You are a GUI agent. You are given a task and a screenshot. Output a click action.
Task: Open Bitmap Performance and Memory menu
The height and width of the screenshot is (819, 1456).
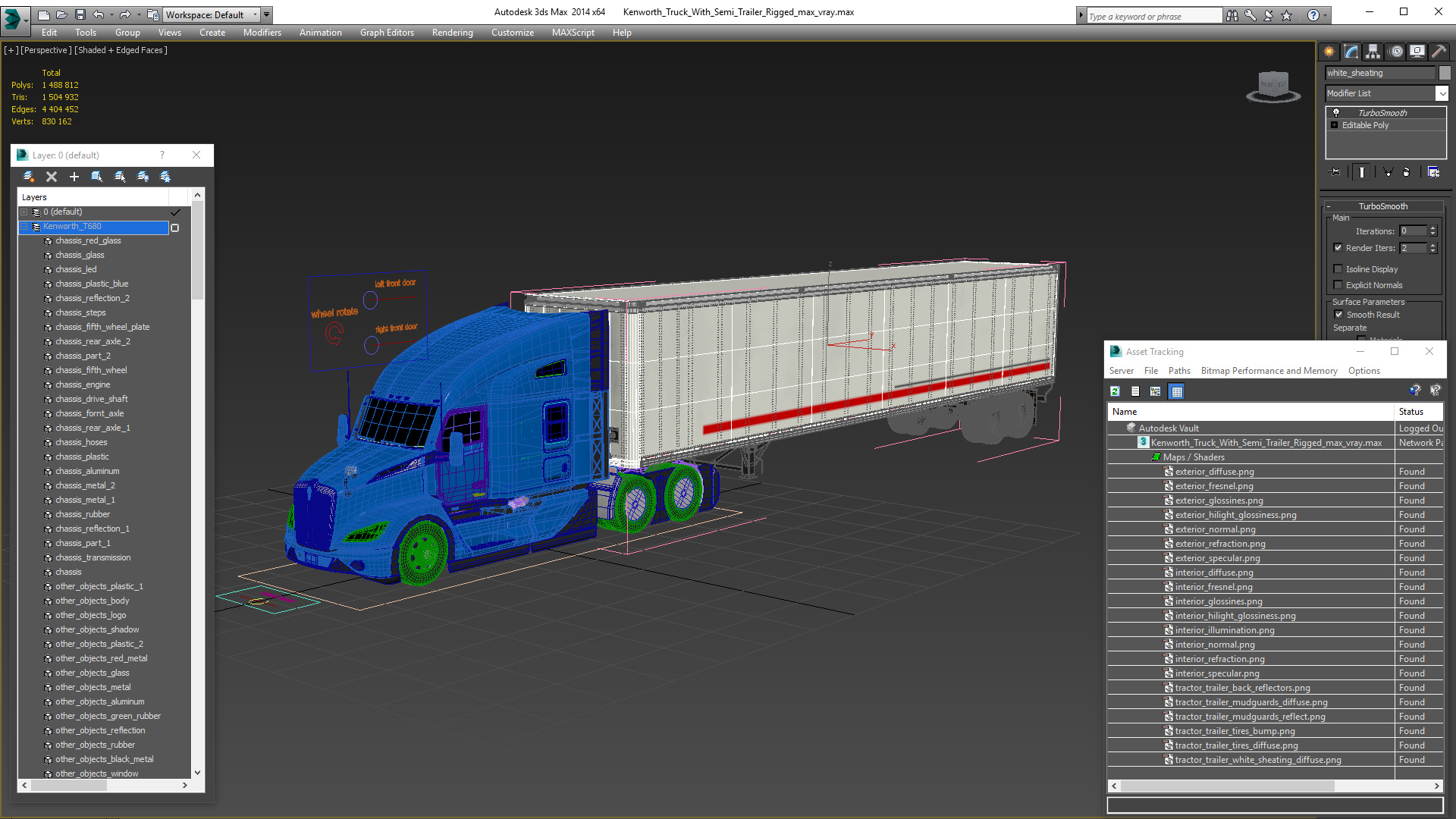pos(1269,371)
